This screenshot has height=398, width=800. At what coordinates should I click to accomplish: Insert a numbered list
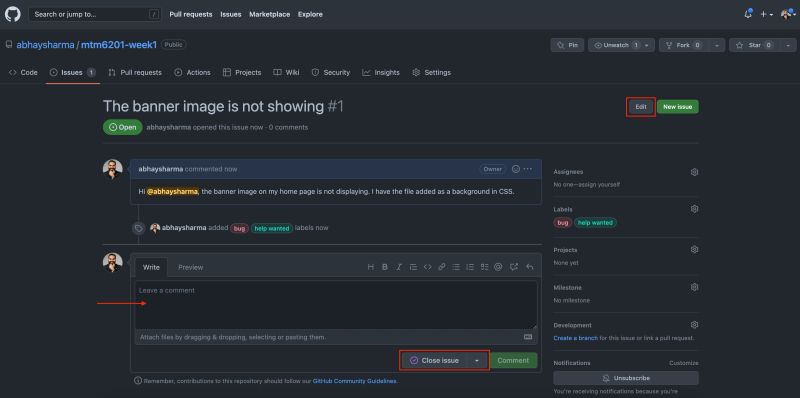tap(470, 267)
